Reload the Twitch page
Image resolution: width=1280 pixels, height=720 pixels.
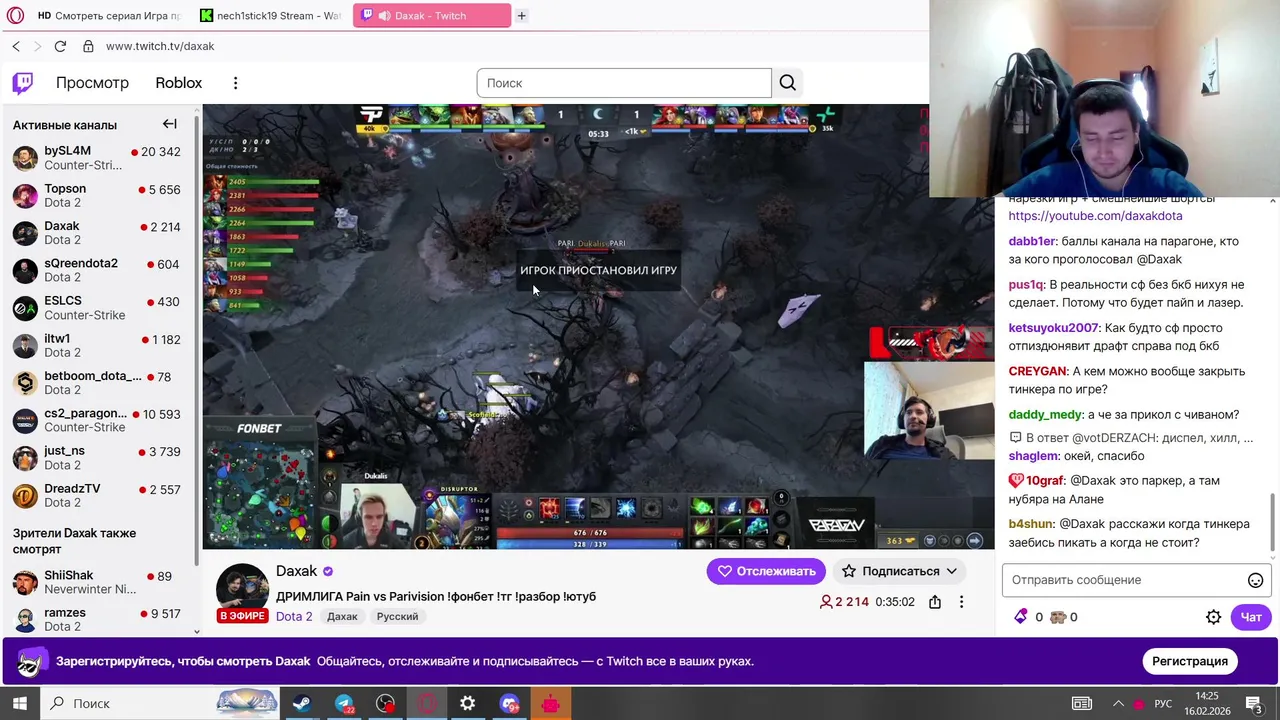60,46
